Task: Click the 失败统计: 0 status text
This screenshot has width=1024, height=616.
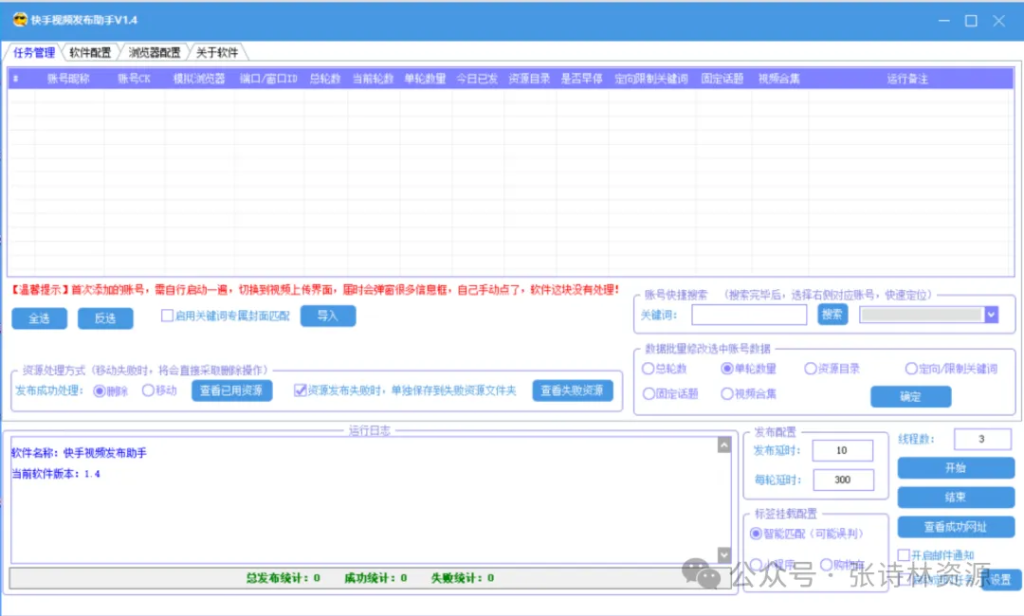Action: coord(462,578)
